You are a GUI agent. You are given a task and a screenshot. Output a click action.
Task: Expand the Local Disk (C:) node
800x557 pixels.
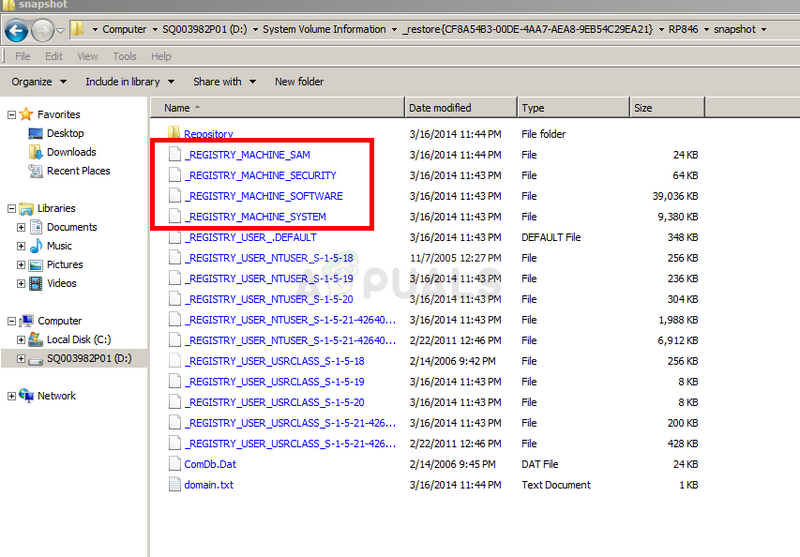click(x=21, y=340)
